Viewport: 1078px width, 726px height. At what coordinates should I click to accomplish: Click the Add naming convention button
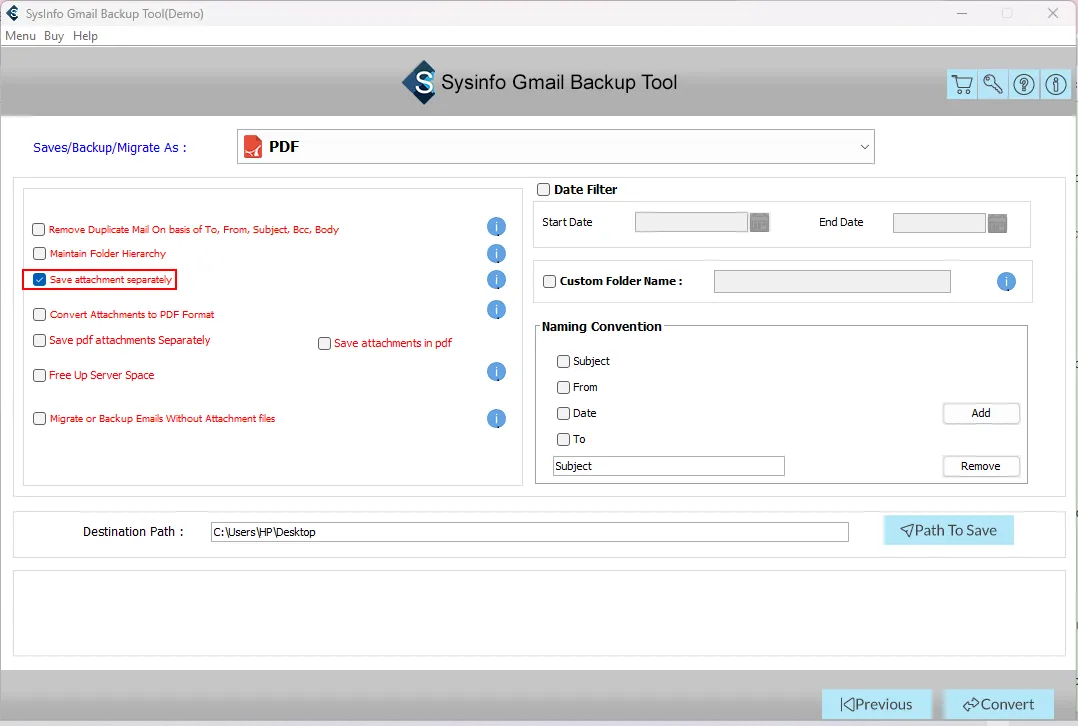click(x=980, y=413)
